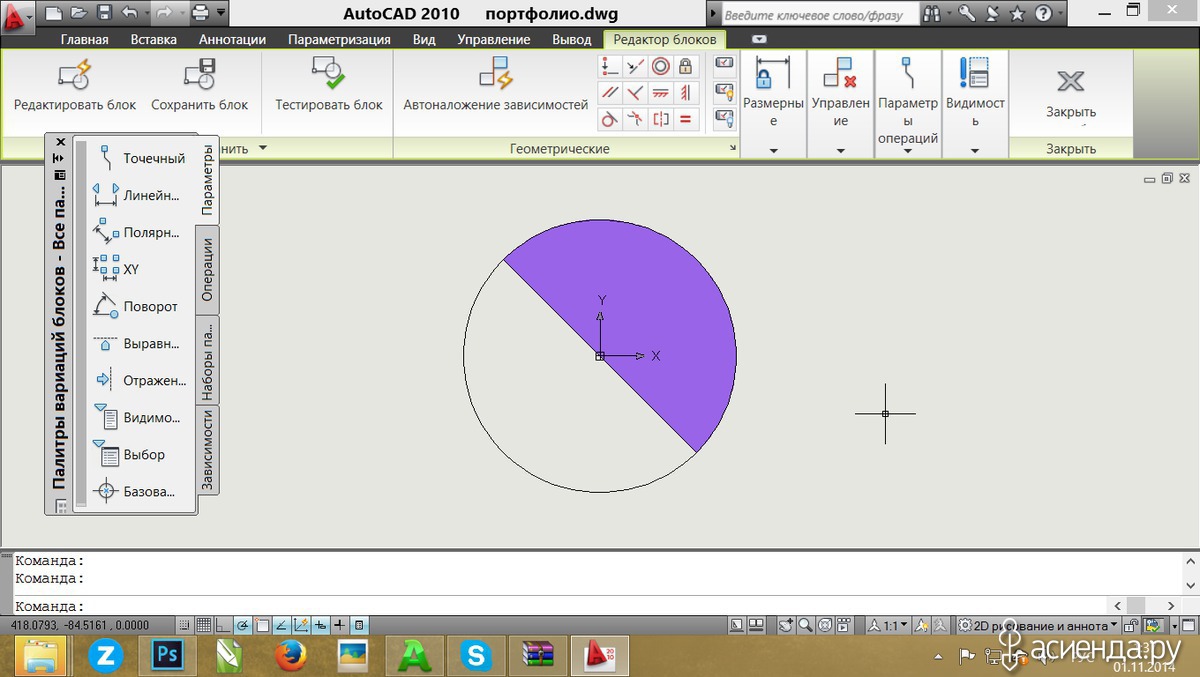Viewport: 1200px width, 677px height.
Task: Apply the Equal constraint (equals sign icon)
Action: 685,119
